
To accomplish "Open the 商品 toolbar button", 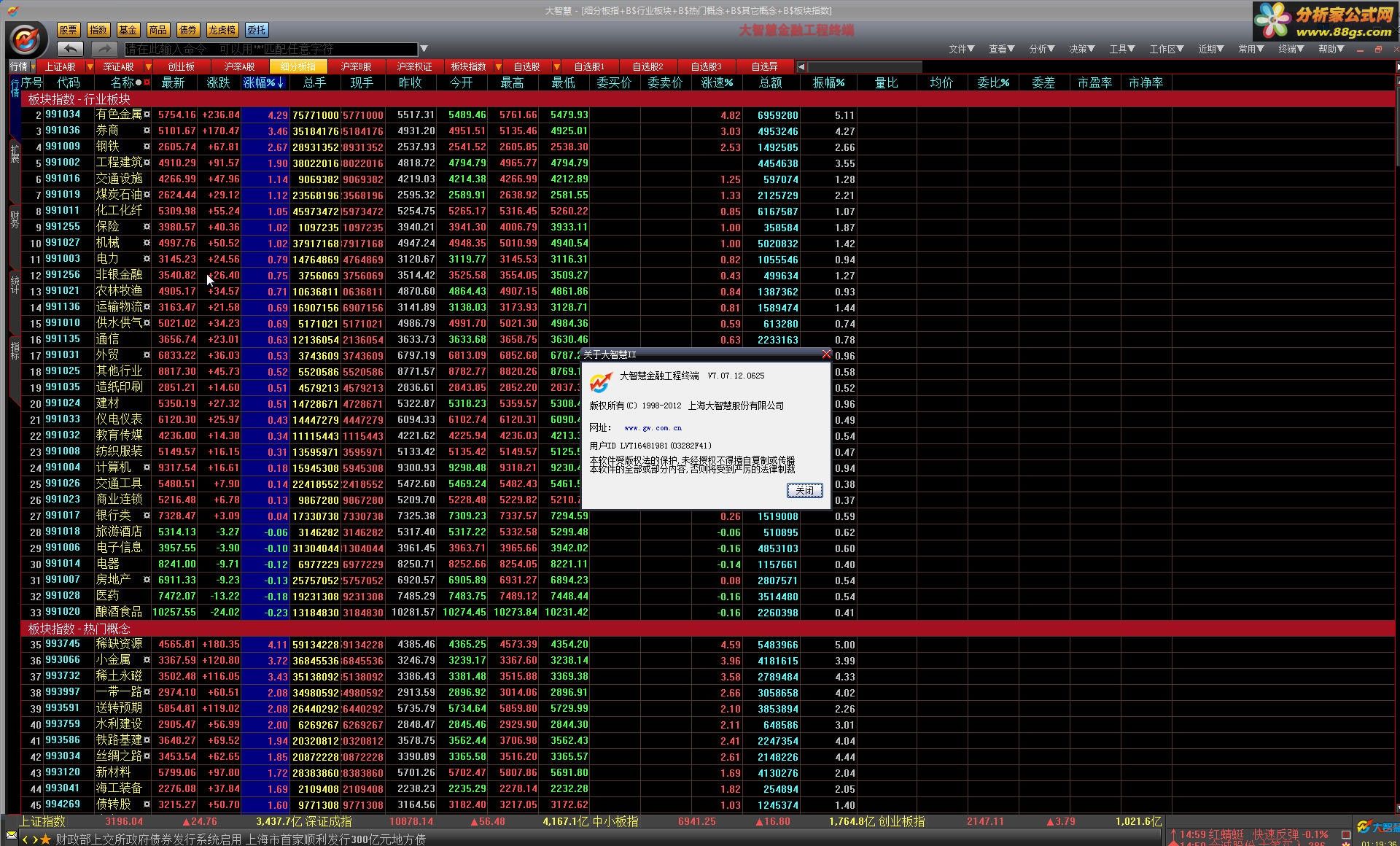I will [x=158, y=30].
